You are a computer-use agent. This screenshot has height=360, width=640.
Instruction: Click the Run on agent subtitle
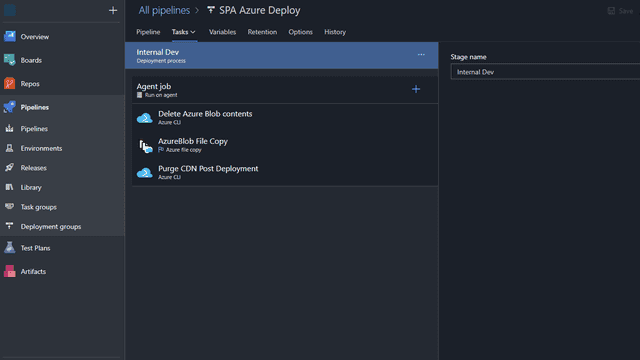coord(161,95)
